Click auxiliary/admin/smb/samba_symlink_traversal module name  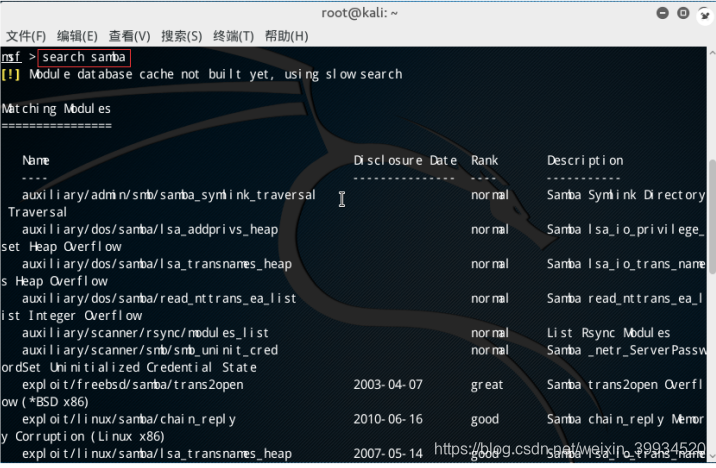click(x=169, y=195)
